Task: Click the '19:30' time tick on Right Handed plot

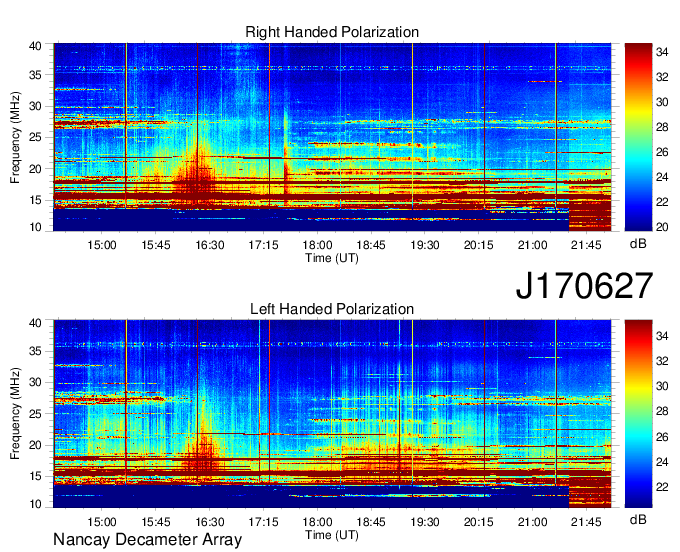Action: point(425,245)
